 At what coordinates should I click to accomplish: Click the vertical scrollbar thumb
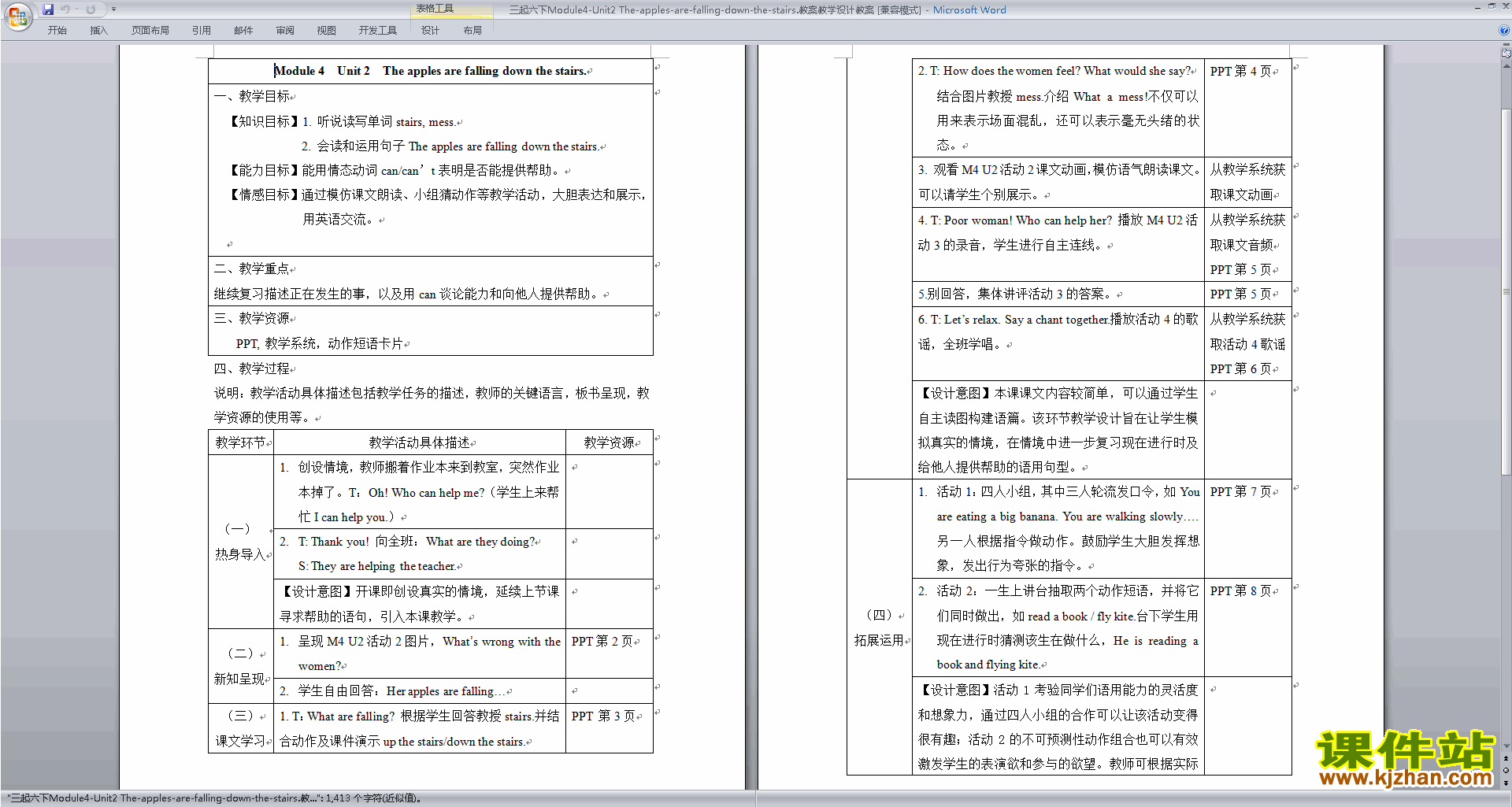(x=1506, y=291)
